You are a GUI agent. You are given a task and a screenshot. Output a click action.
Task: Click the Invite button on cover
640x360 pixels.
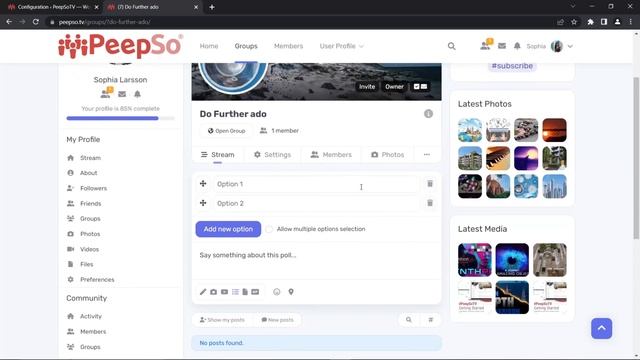point(367,87)
